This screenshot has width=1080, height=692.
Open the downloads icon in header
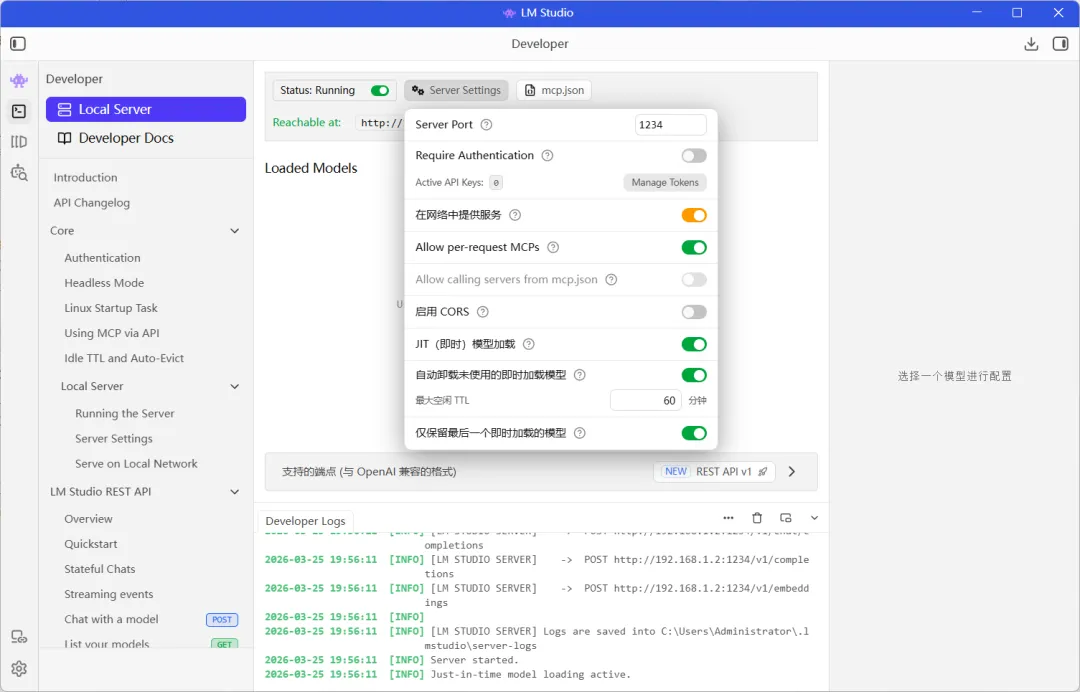pos(1031,44)
